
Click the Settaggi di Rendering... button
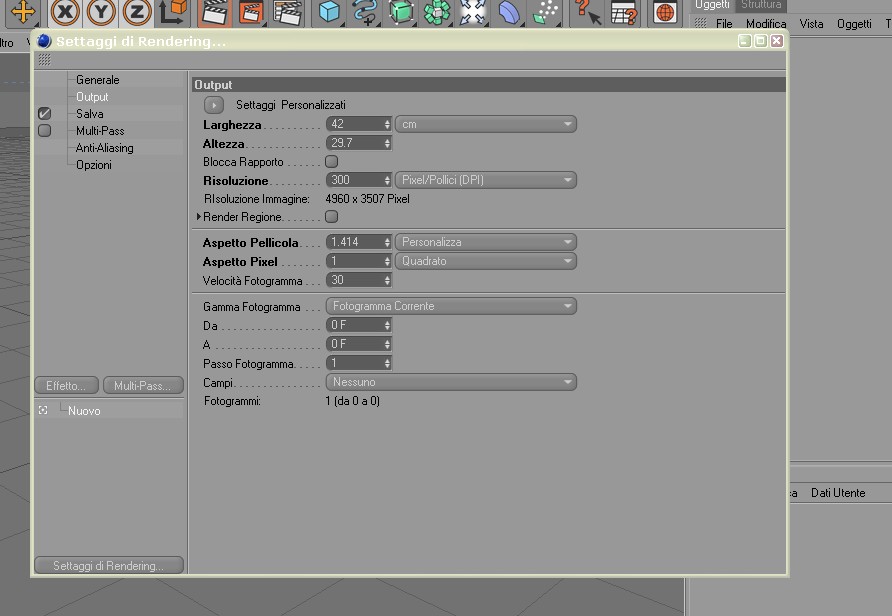(109, 565)
